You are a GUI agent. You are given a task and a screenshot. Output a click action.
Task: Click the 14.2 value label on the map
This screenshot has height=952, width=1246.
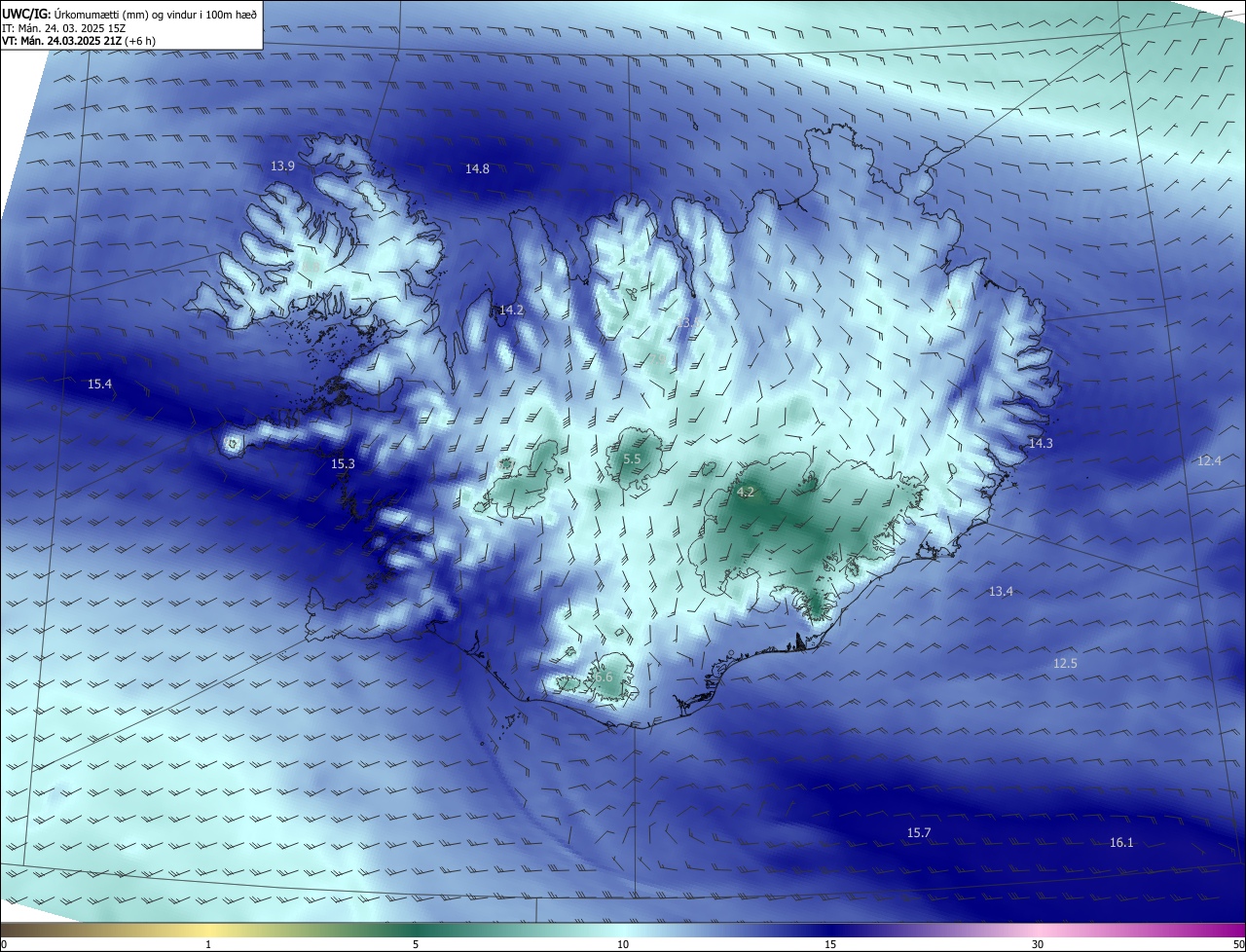click(x=512, y=311)
